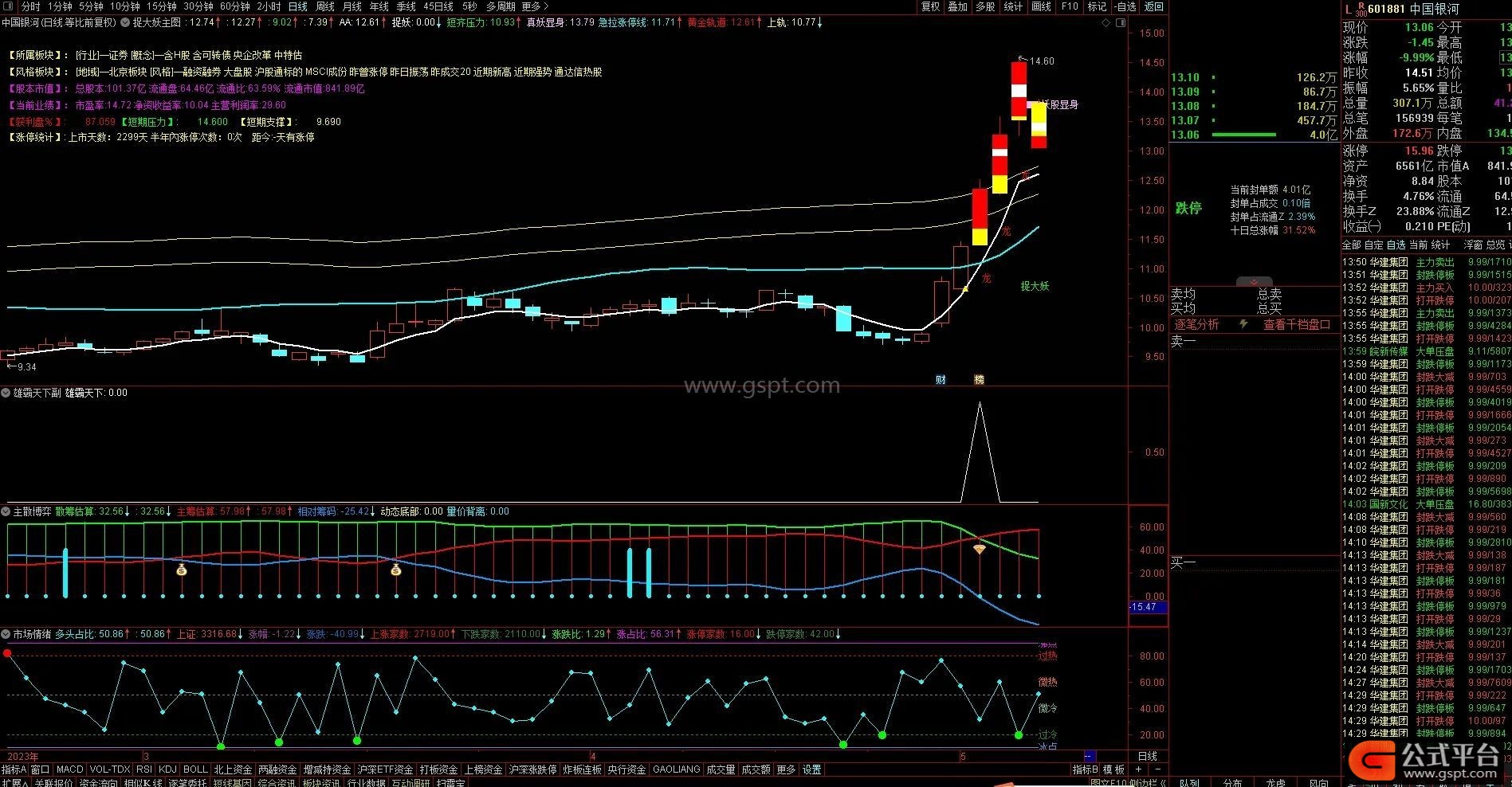The width and height of the screenshot is (1512, 787).
Task: Open 查看千档盘口 order book link
Action: (1297, 324)
